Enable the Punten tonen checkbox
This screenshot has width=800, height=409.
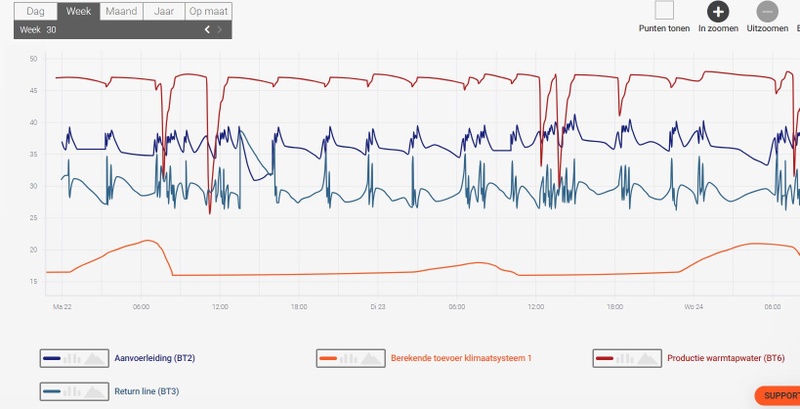664,10
